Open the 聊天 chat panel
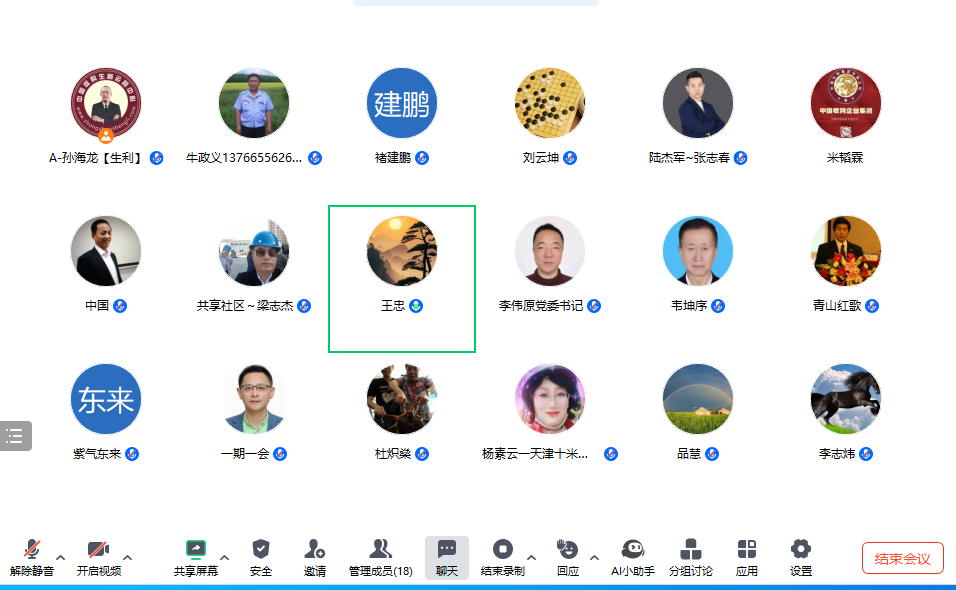Image resolution: width=956 pixels, height=590 pixels. 447,558
